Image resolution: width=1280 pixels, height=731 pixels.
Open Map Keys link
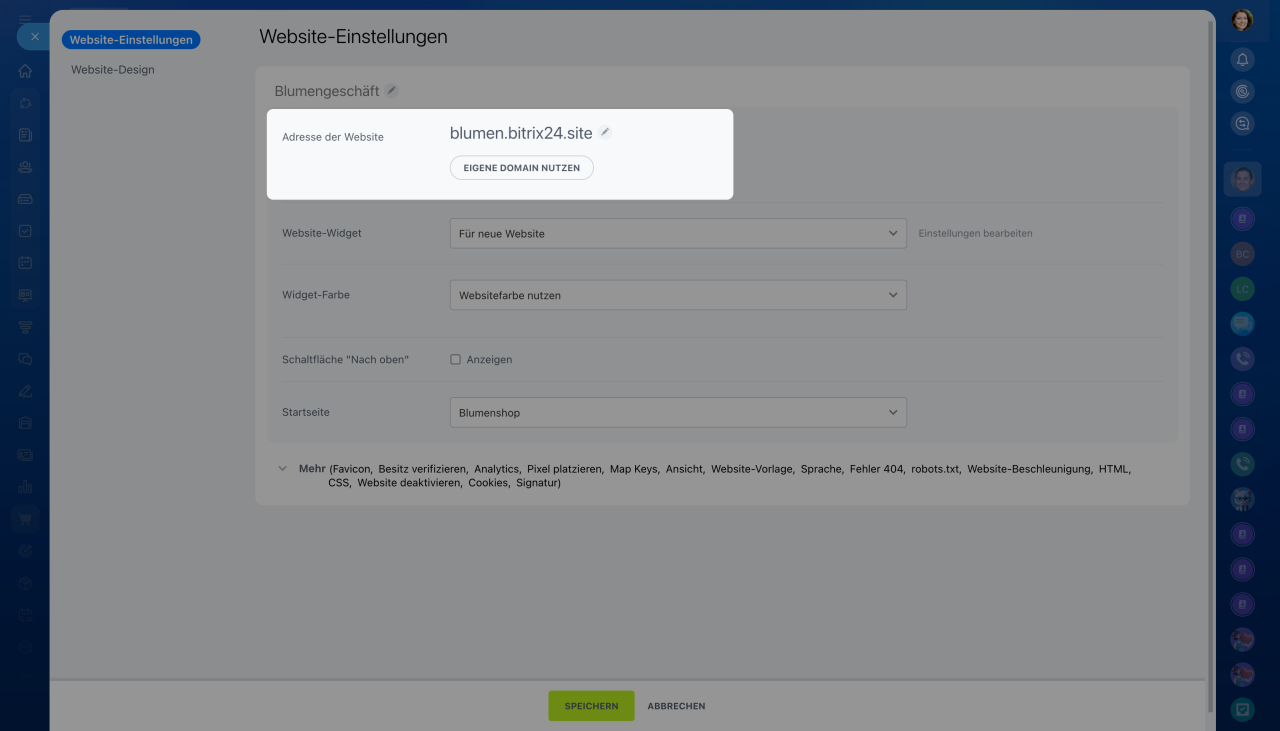click(x=634, y=468)
